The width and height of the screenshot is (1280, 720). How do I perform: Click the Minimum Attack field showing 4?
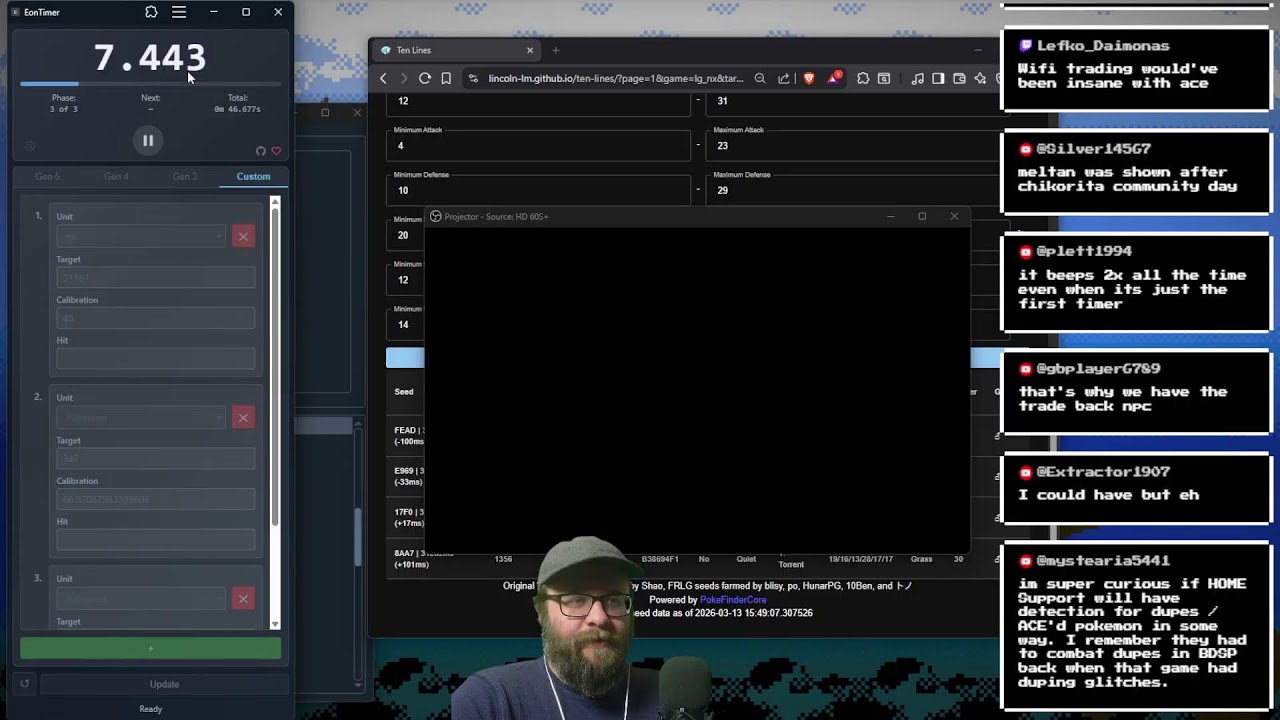pos(538,146)
